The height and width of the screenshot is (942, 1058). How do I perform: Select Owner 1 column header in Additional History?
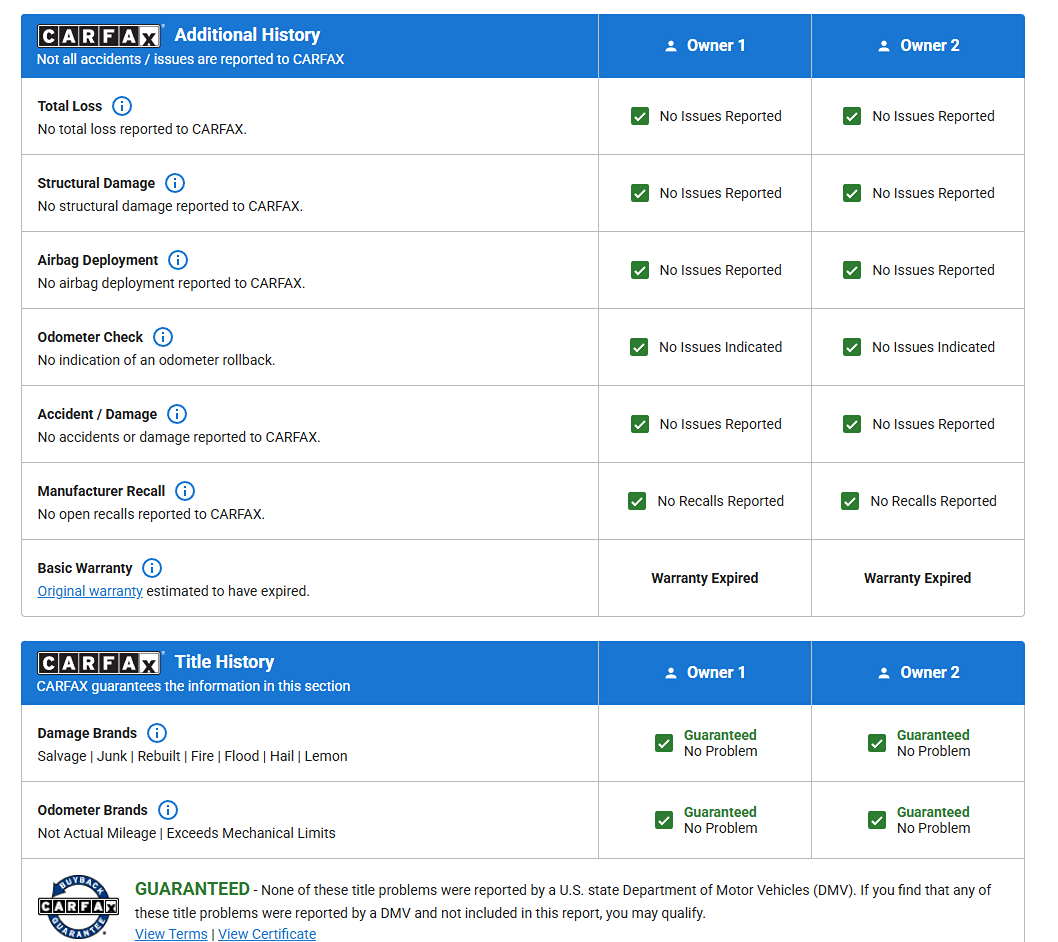tap(705, 46)
